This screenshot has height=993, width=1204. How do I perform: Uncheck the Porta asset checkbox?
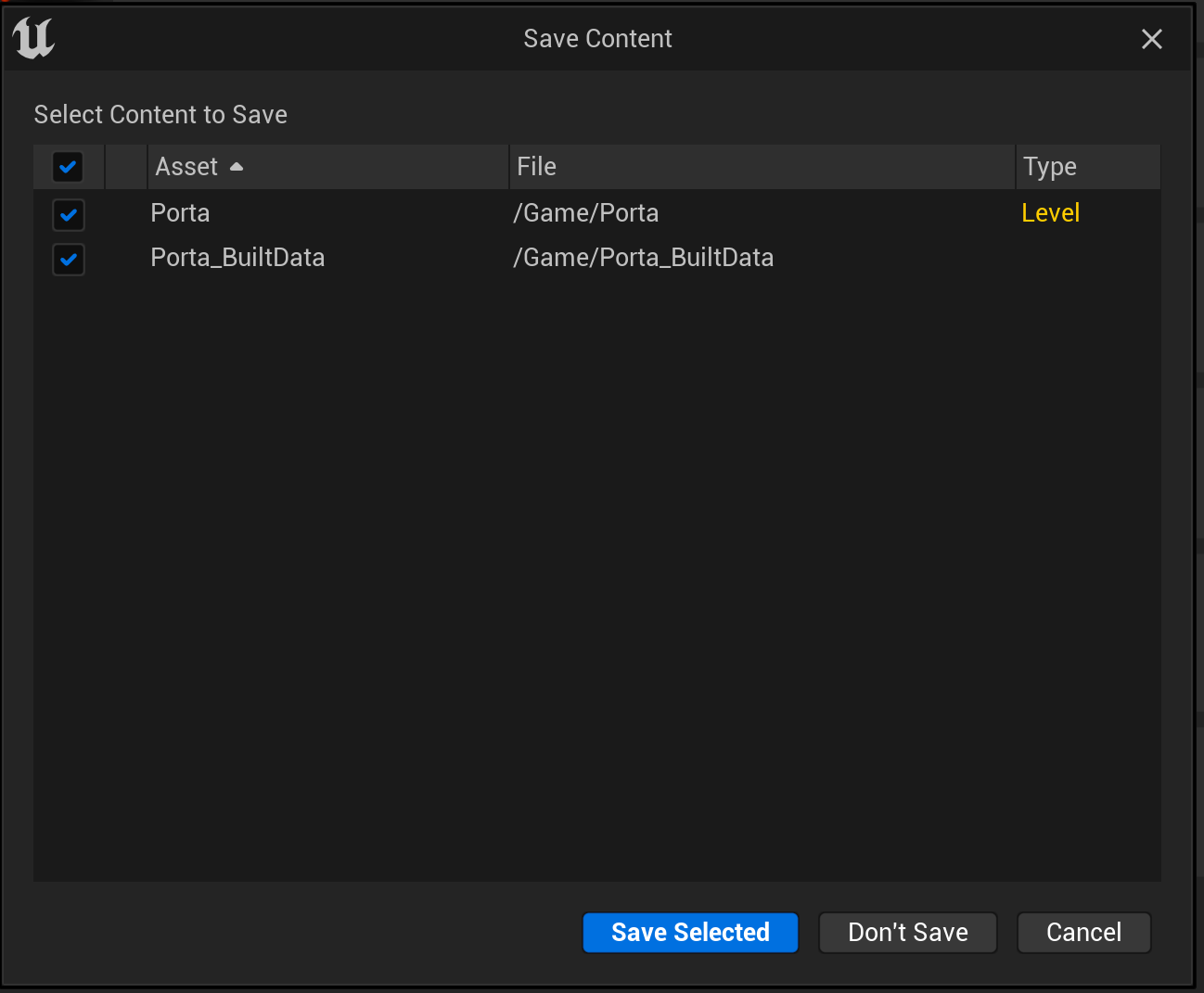pyautogui.click(x=69, y=214)
